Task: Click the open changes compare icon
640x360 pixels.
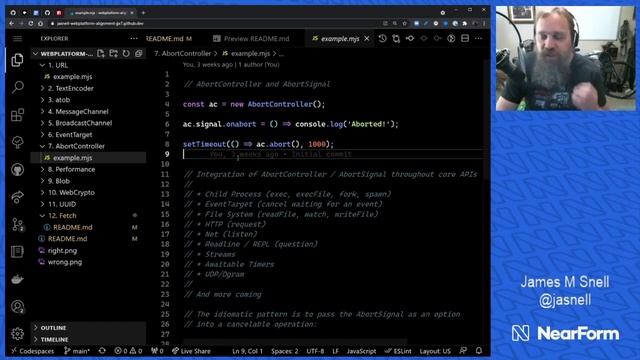Action: (x=396, y=38)
